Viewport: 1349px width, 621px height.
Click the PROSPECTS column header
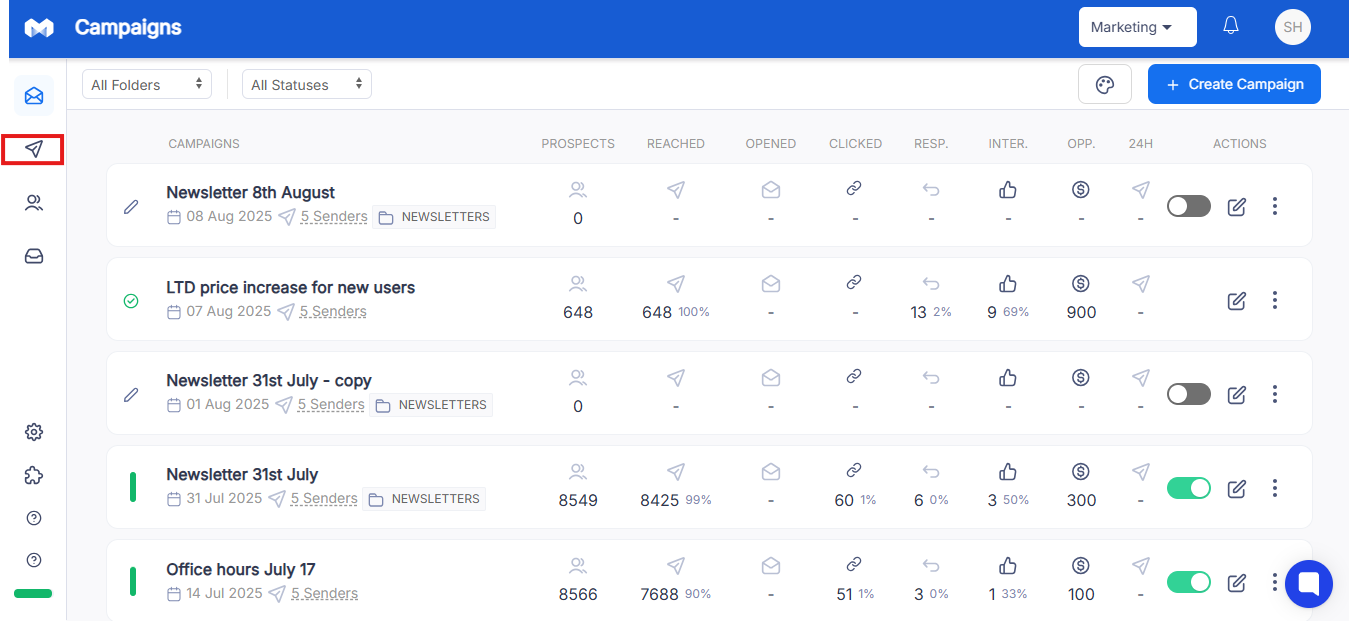(x=578, y=144)
